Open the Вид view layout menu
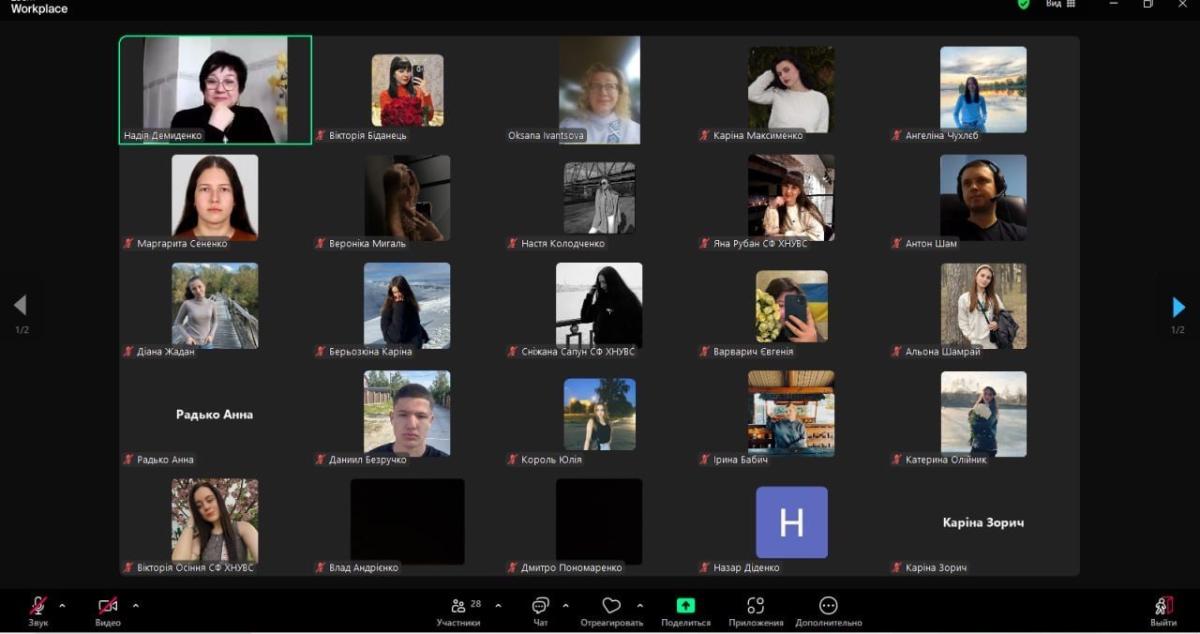1200x634 pixels. point(1060,4)
